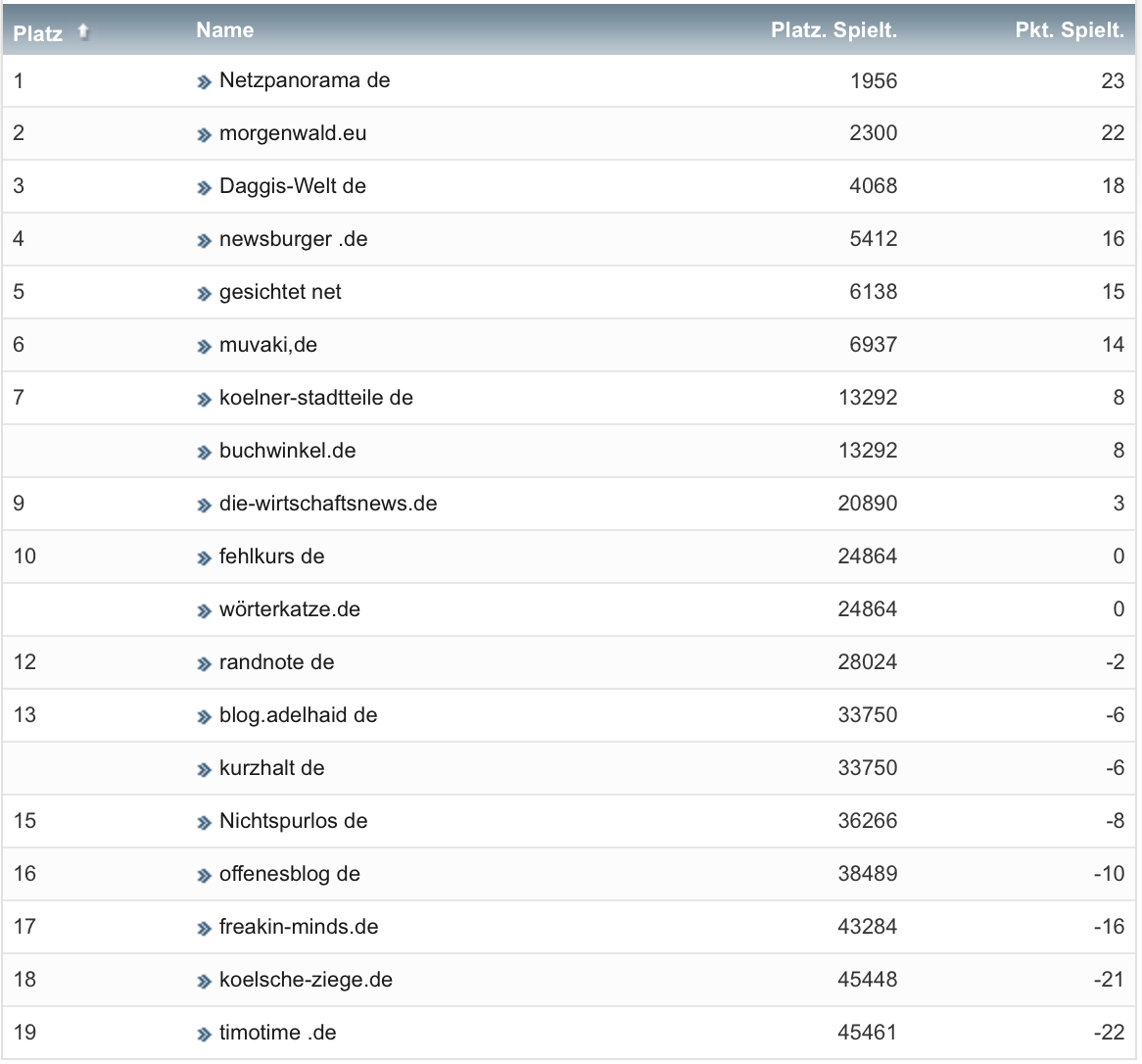Select the value 6138 in gesichtet row
The height and width of the screenshot is (1064, 1142).
coord(874,292)
